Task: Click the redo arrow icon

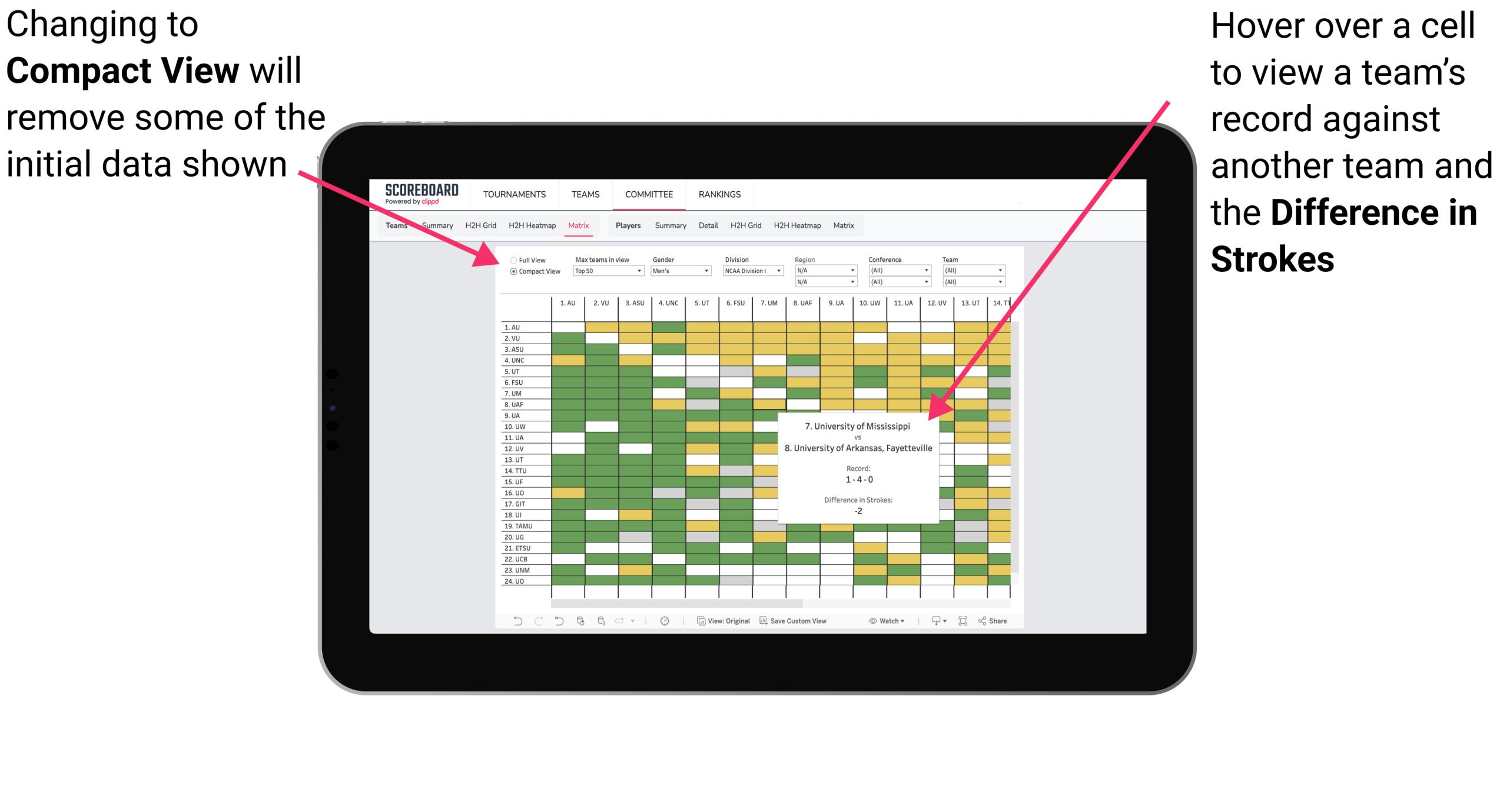Action: click(529, 623)
